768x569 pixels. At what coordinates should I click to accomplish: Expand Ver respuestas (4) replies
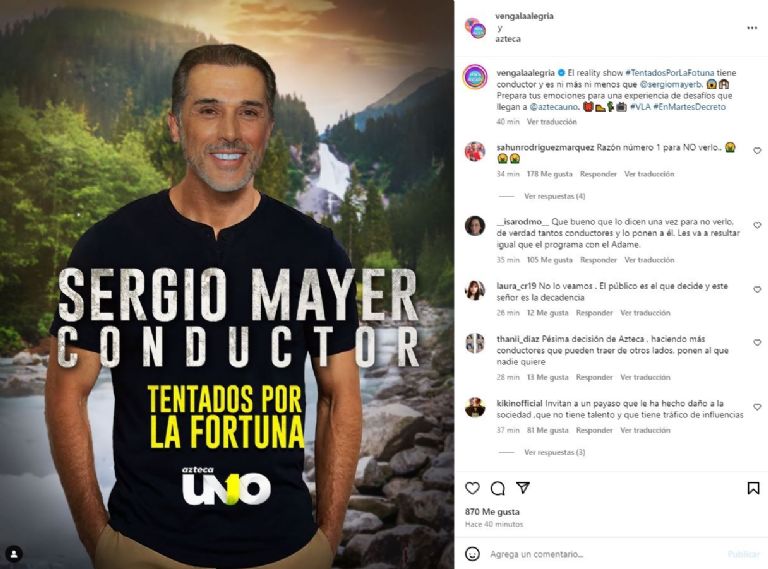[554, 196]
